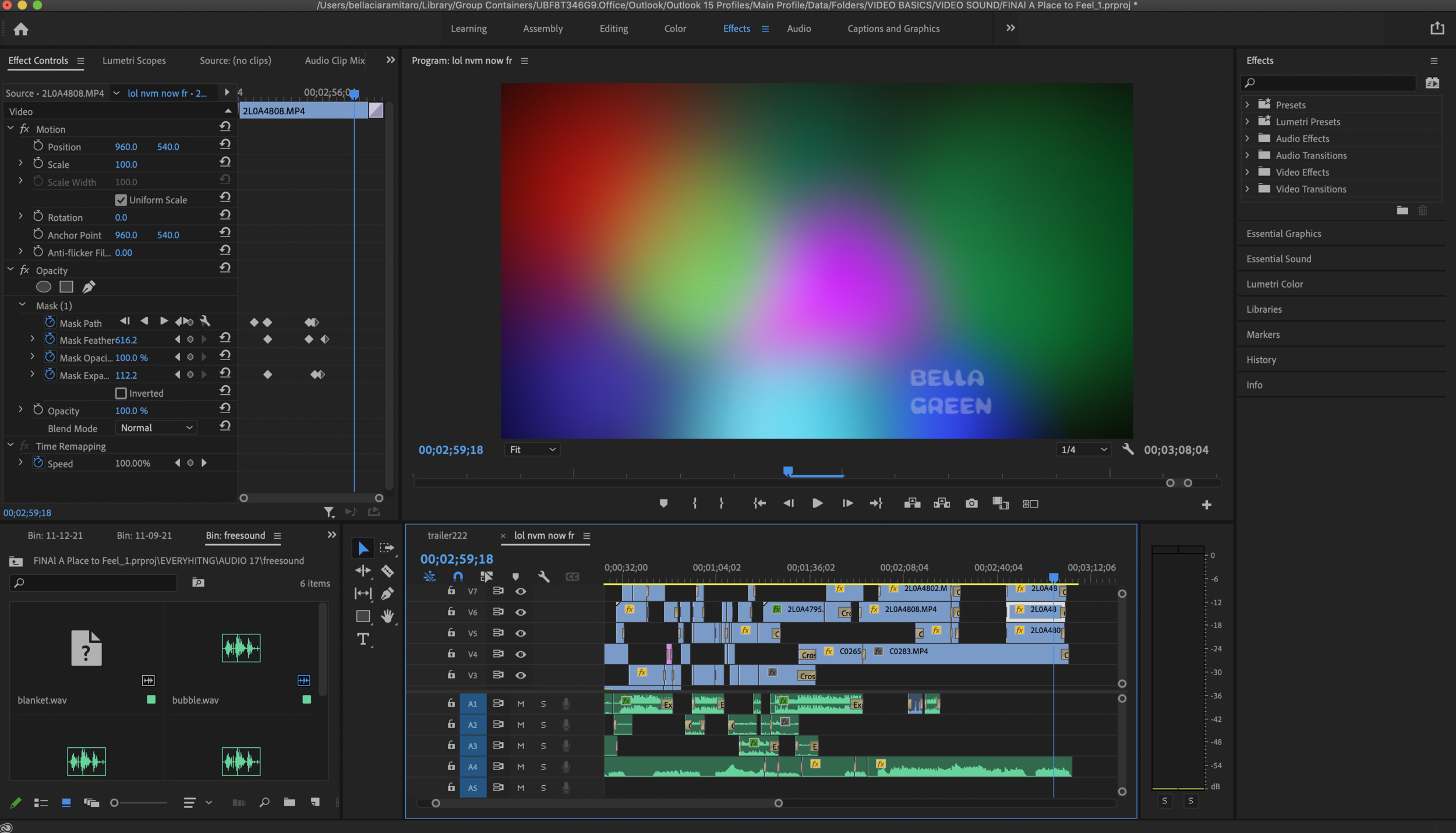Click the Export Frame camera icon
1456x833 pixels.
click(x=971, y=503)
